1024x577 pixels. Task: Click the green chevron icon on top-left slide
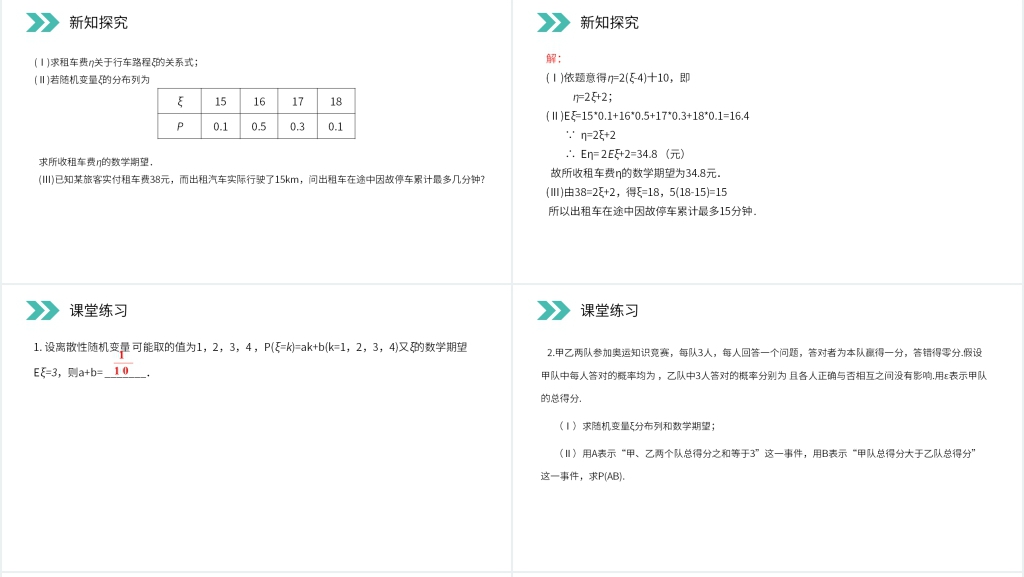(42, 22)
